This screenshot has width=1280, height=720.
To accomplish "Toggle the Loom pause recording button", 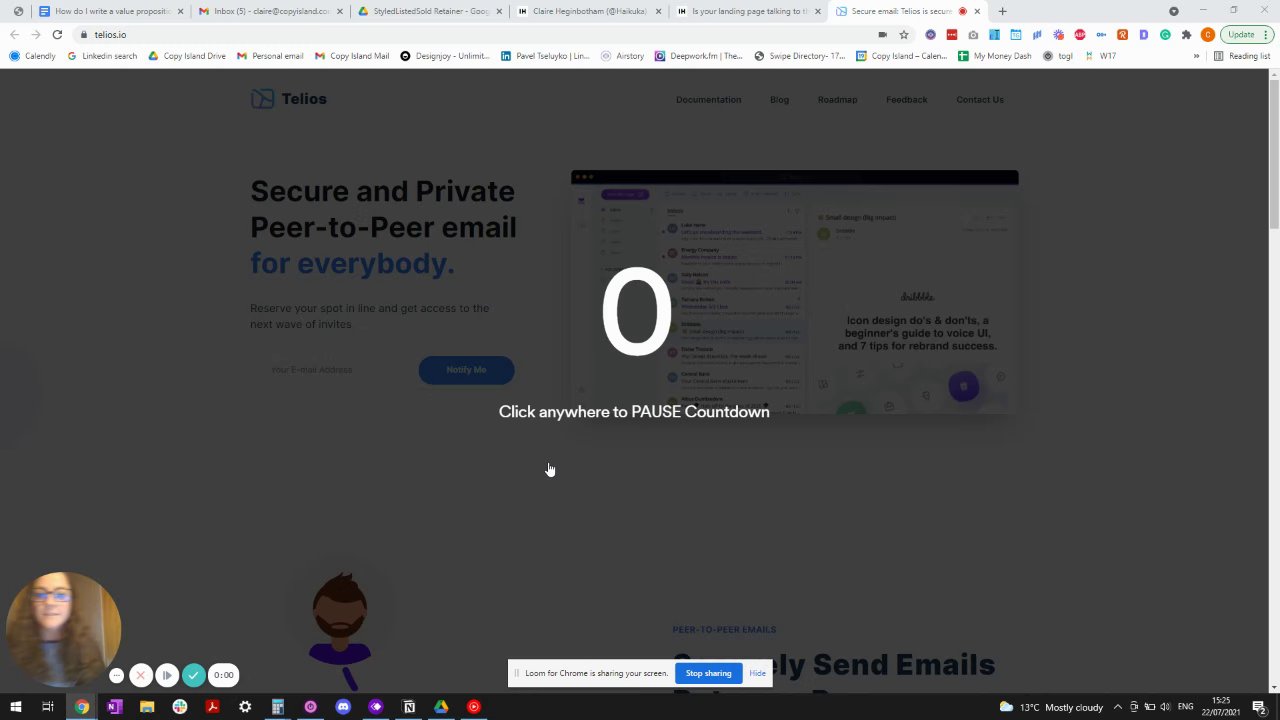I will 167,675.
